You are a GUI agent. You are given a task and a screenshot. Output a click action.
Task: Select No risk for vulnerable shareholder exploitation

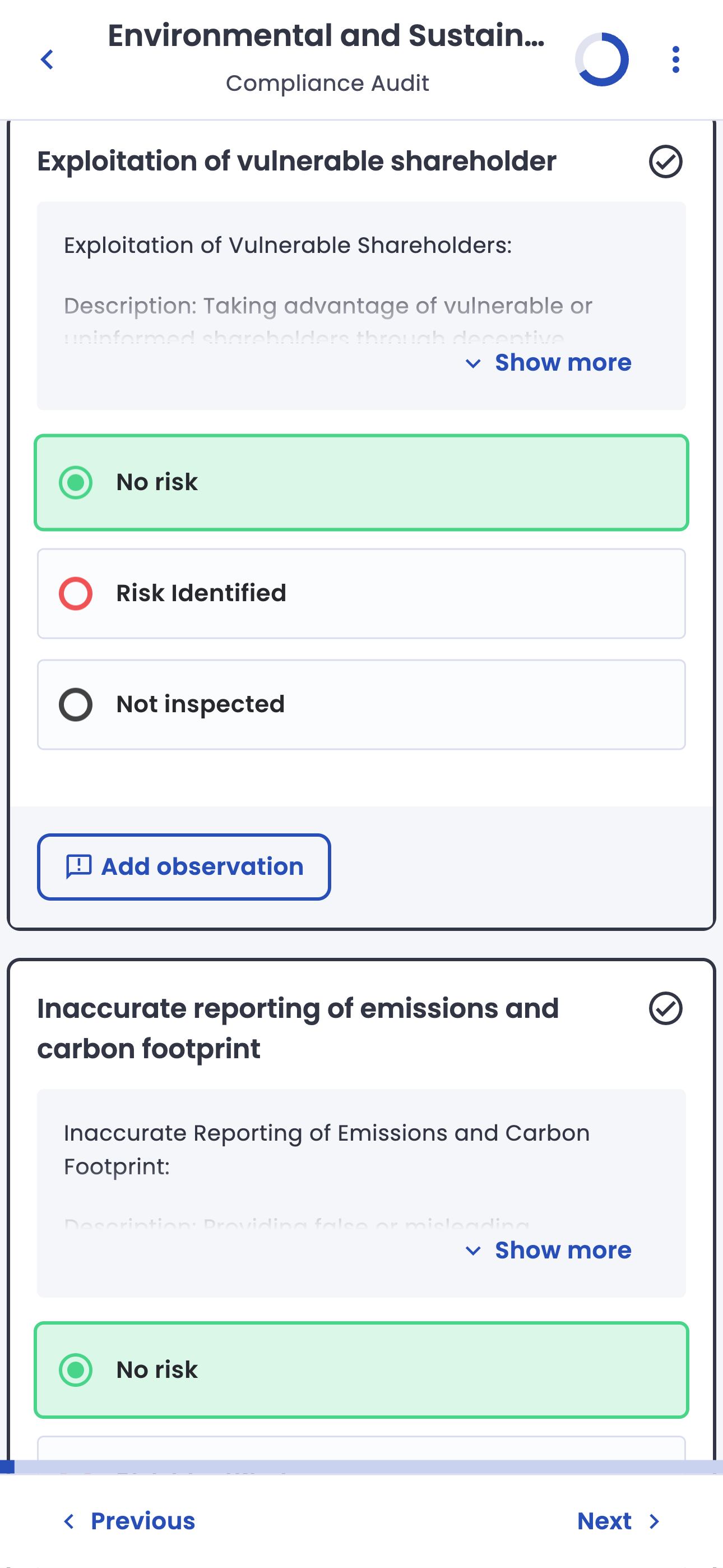pyautogui.click(x=76, y=483)
